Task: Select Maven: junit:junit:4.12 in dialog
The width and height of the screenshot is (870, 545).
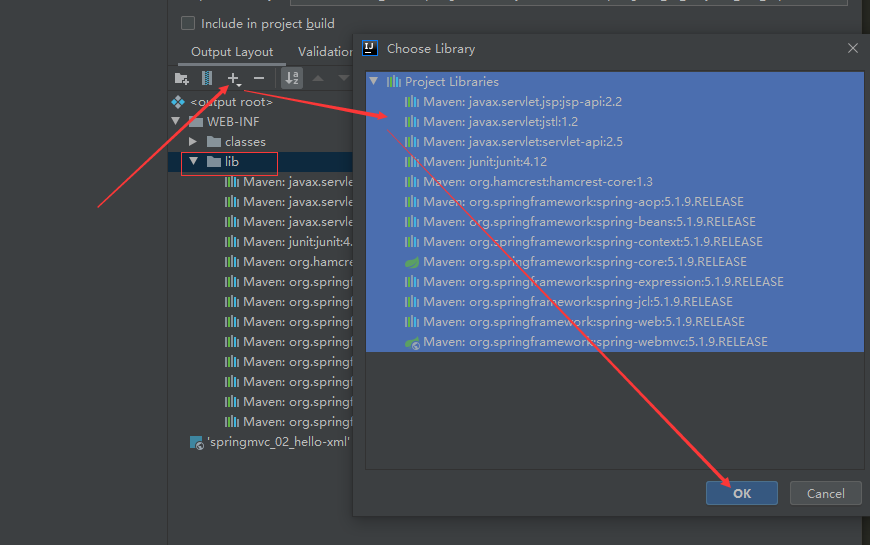Action: [x=485, y=162]
